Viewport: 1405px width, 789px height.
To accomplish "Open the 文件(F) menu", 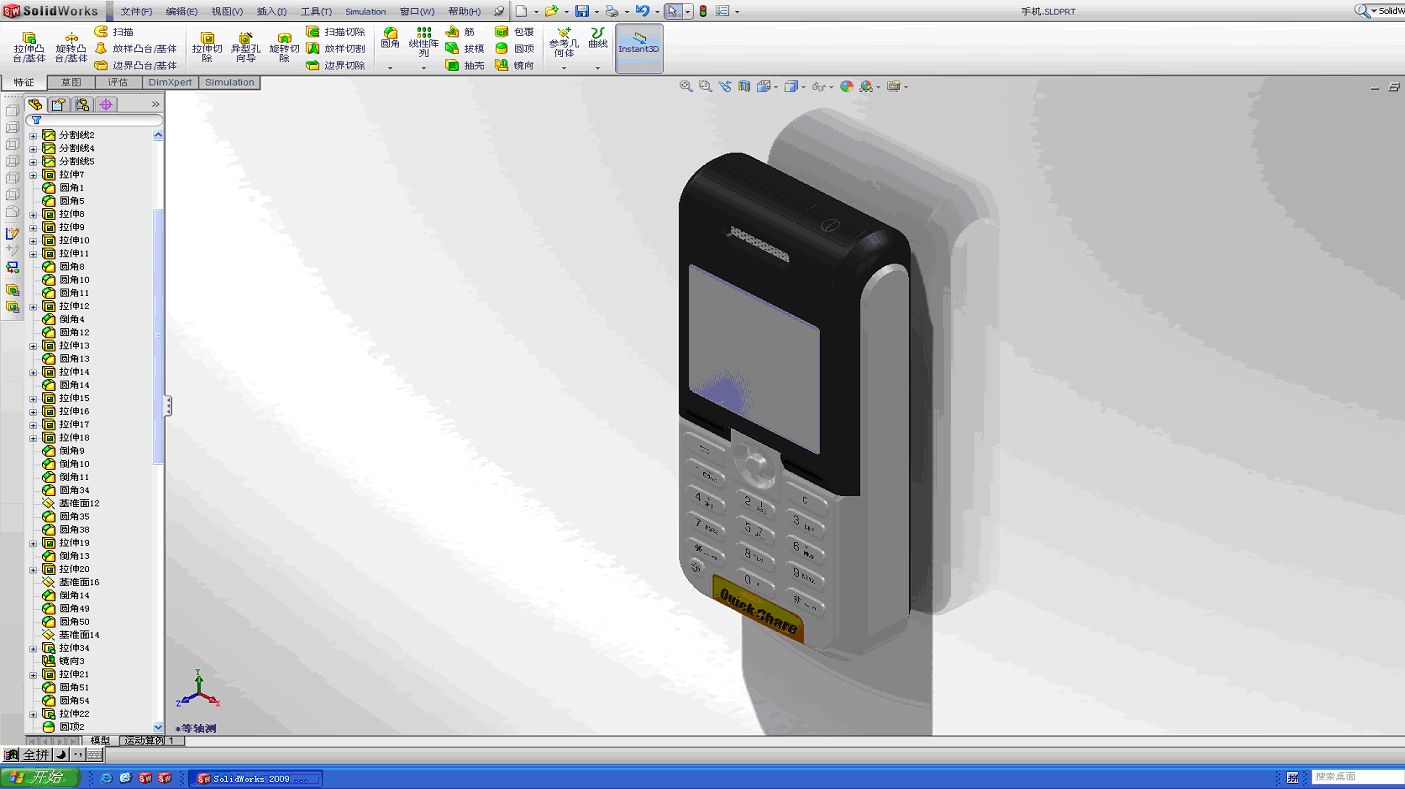I will pyautogui.click(x=137, y=12).
